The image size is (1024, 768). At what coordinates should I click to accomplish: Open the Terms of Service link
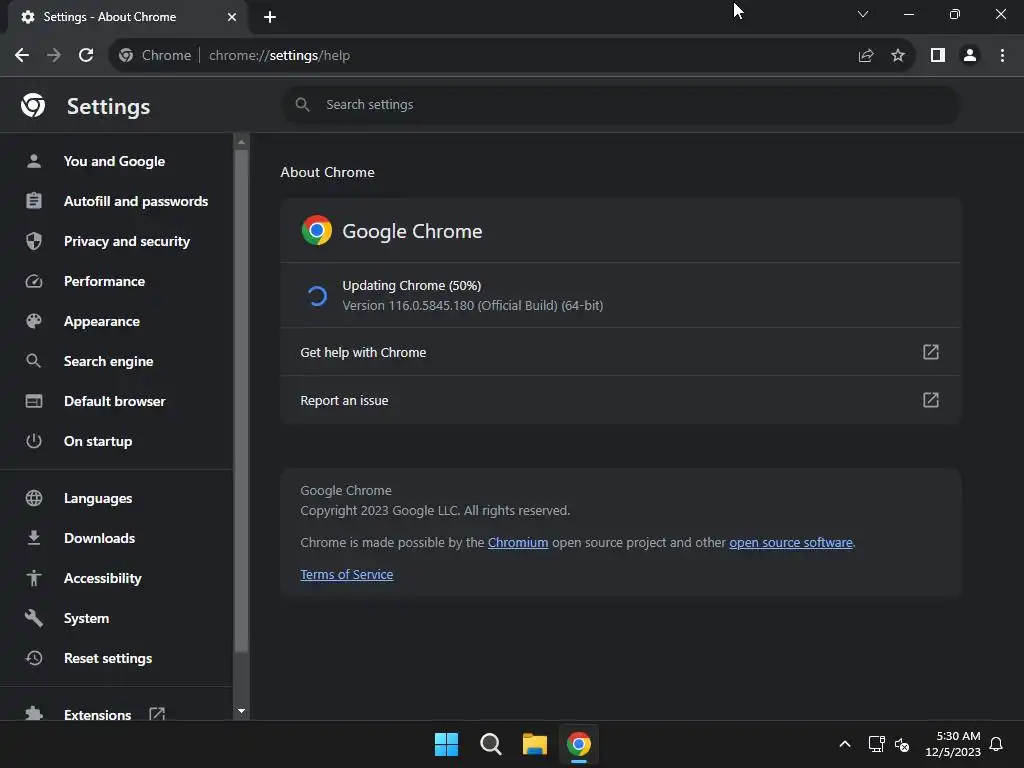pos(347,575)
